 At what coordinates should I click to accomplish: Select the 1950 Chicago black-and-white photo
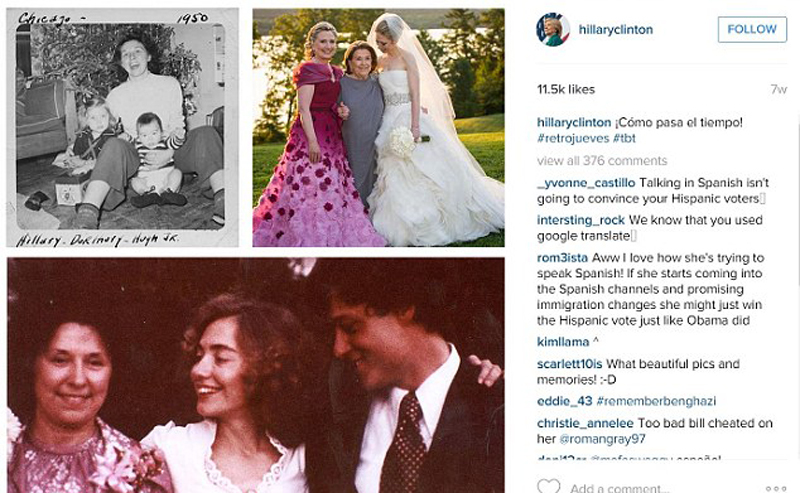(x=122, y=128)
